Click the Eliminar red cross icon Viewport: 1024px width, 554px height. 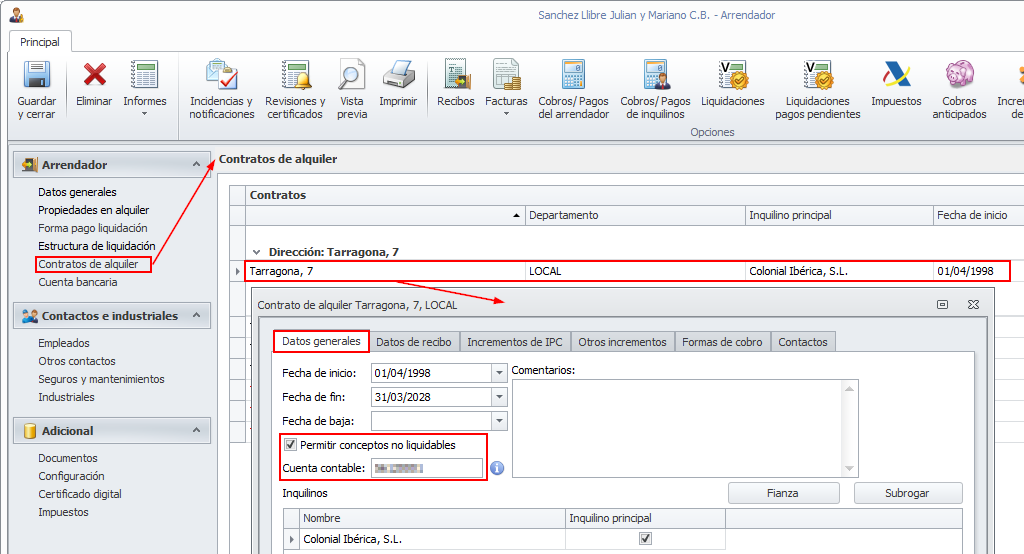[x=94, y=74]
